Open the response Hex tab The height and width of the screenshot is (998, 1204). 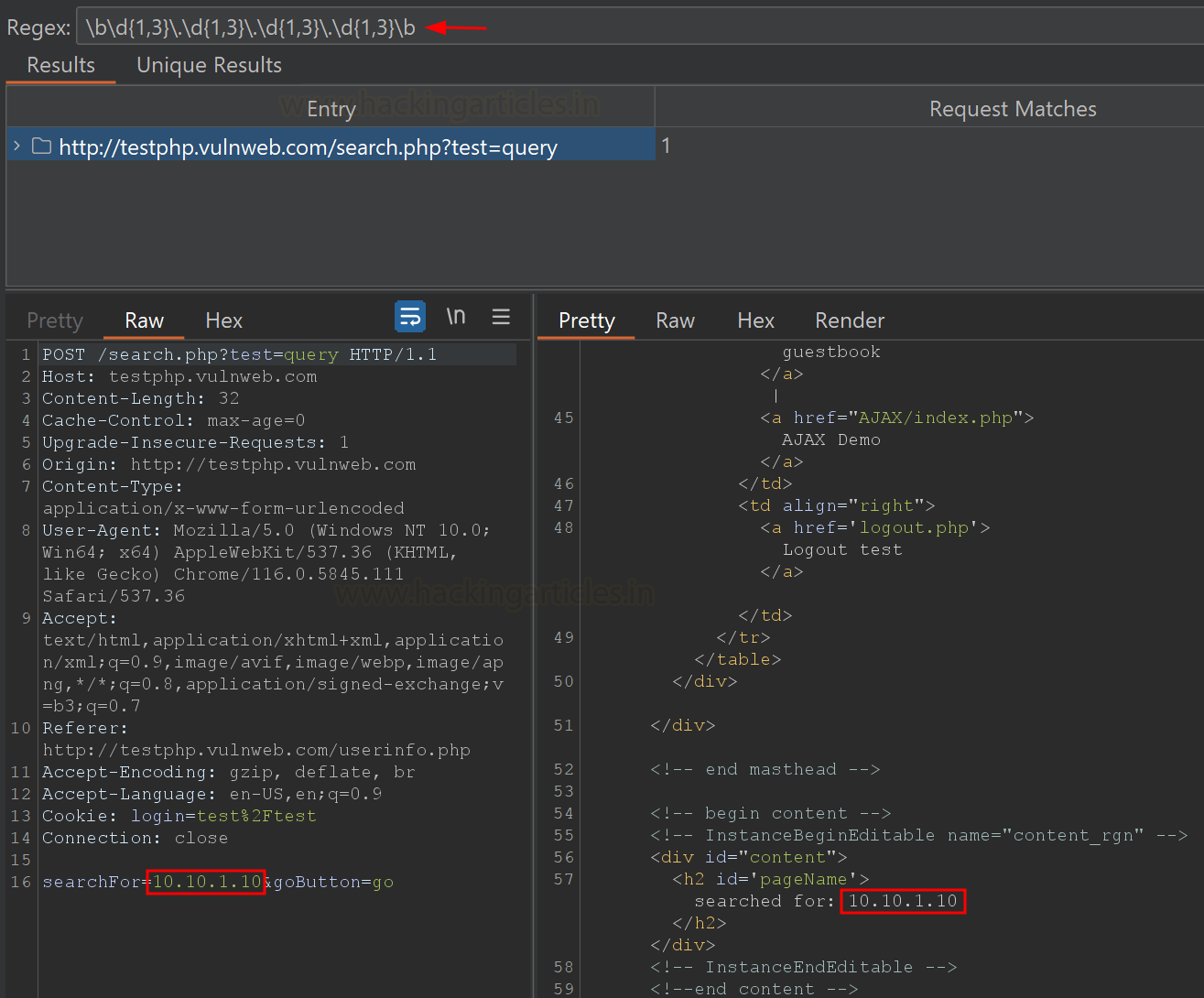pos(755,320)
